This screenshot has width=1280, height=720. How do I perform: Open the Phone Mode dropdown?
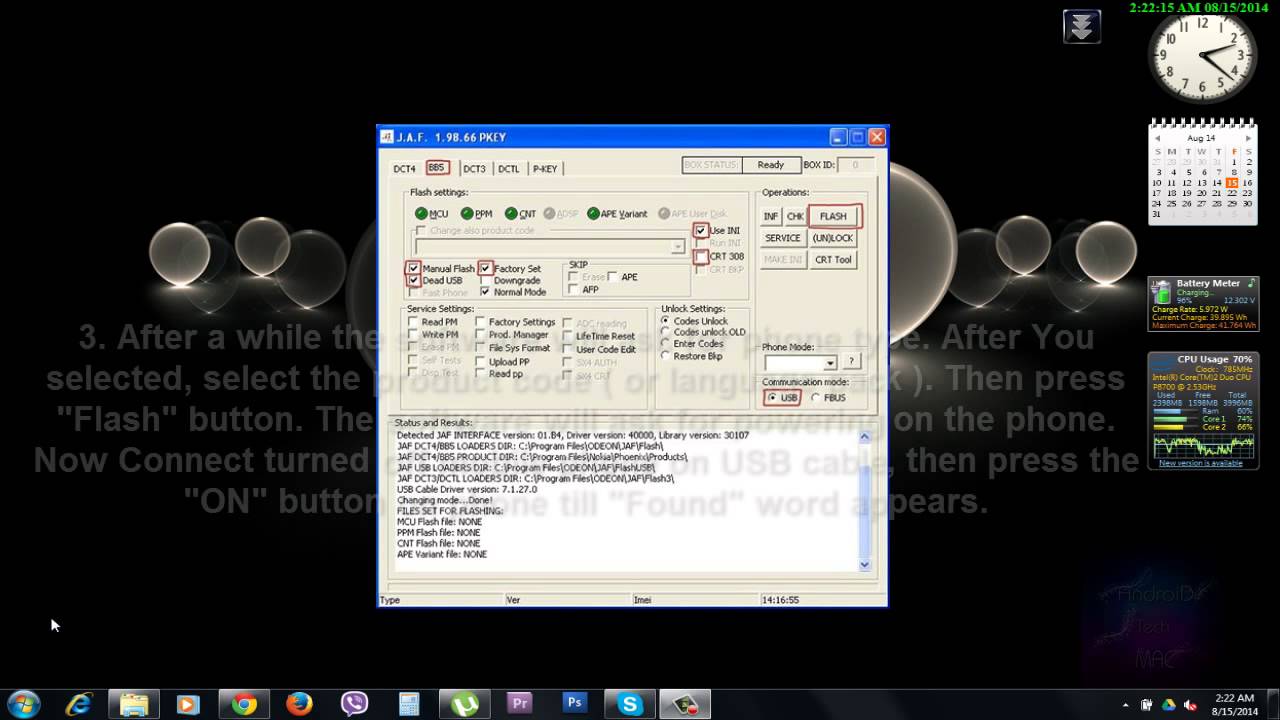[830, 363]
